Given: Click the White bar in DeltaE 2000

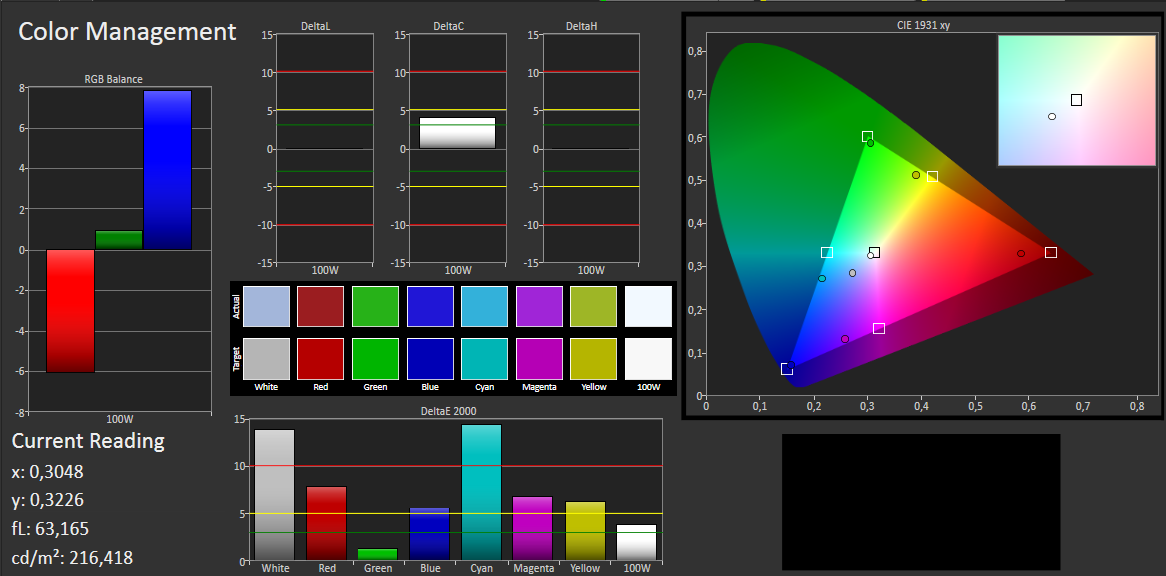Looking at the screenshot, I should click(274, 495).
